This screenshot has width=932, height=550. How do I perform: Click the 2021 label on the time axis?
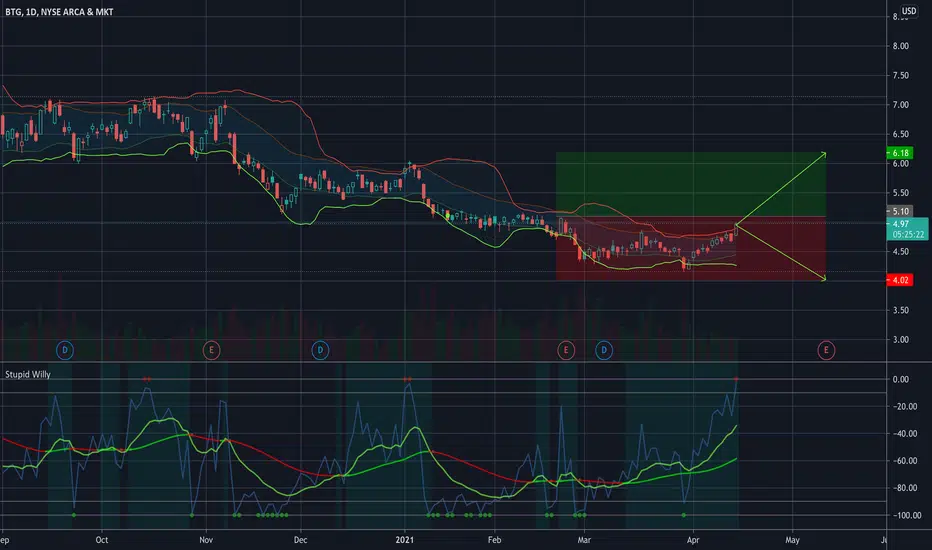point(404,540)
